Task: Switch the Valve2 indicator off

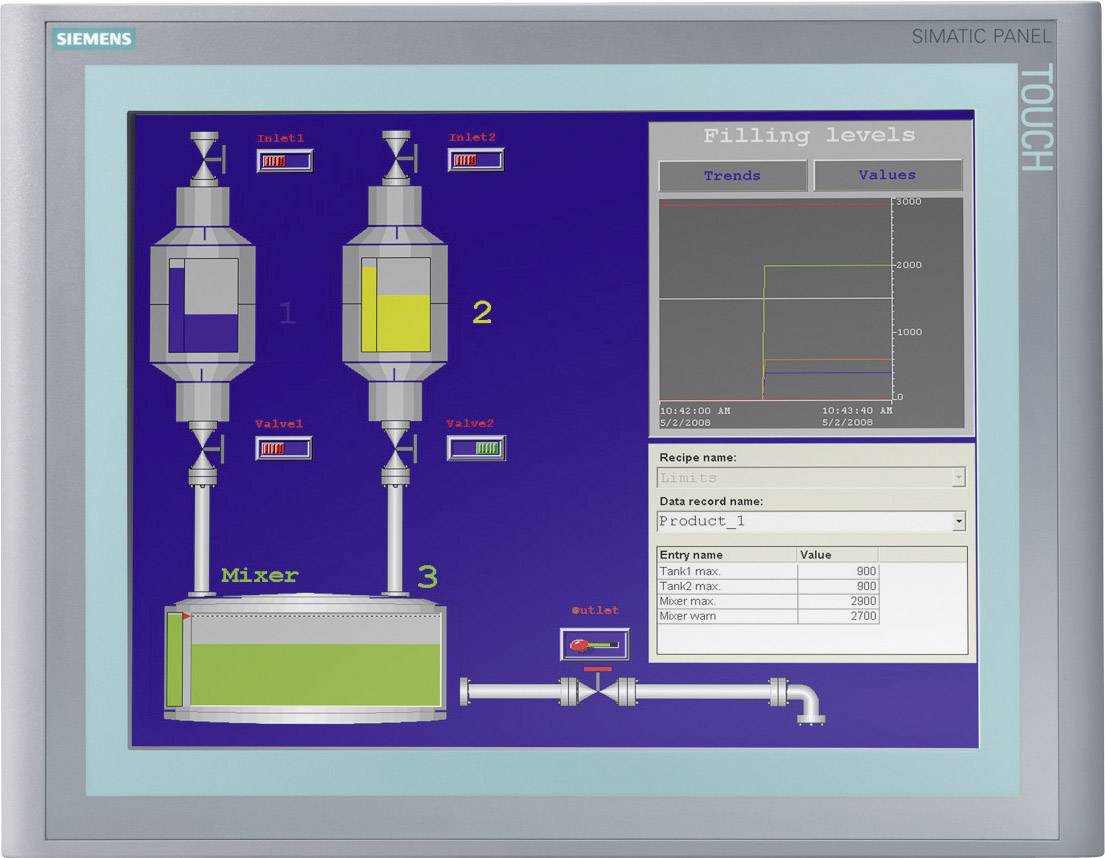Action: coord(477,448)
